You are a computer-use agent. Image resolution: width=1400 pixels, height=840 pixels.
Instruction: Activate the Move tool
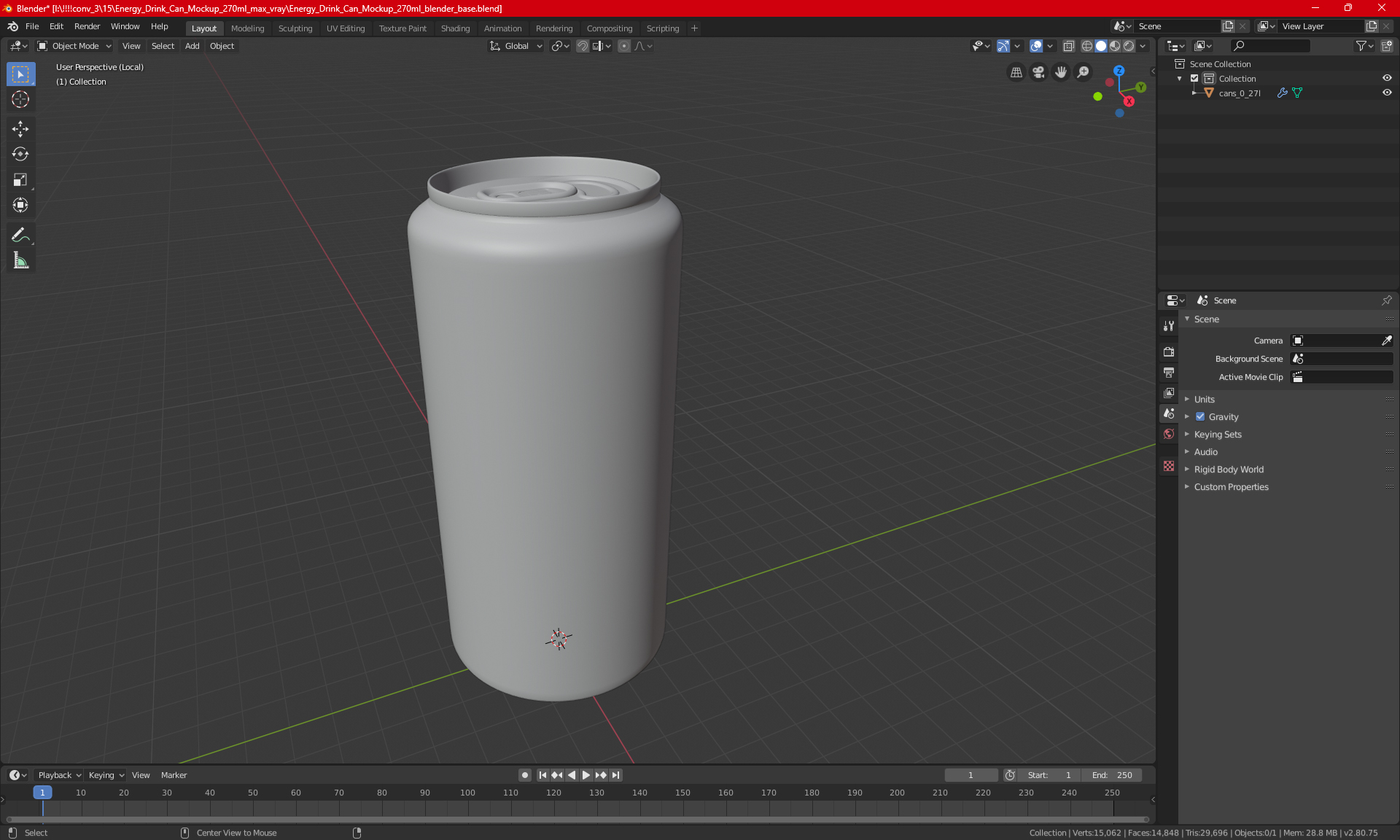click(20, 129)
